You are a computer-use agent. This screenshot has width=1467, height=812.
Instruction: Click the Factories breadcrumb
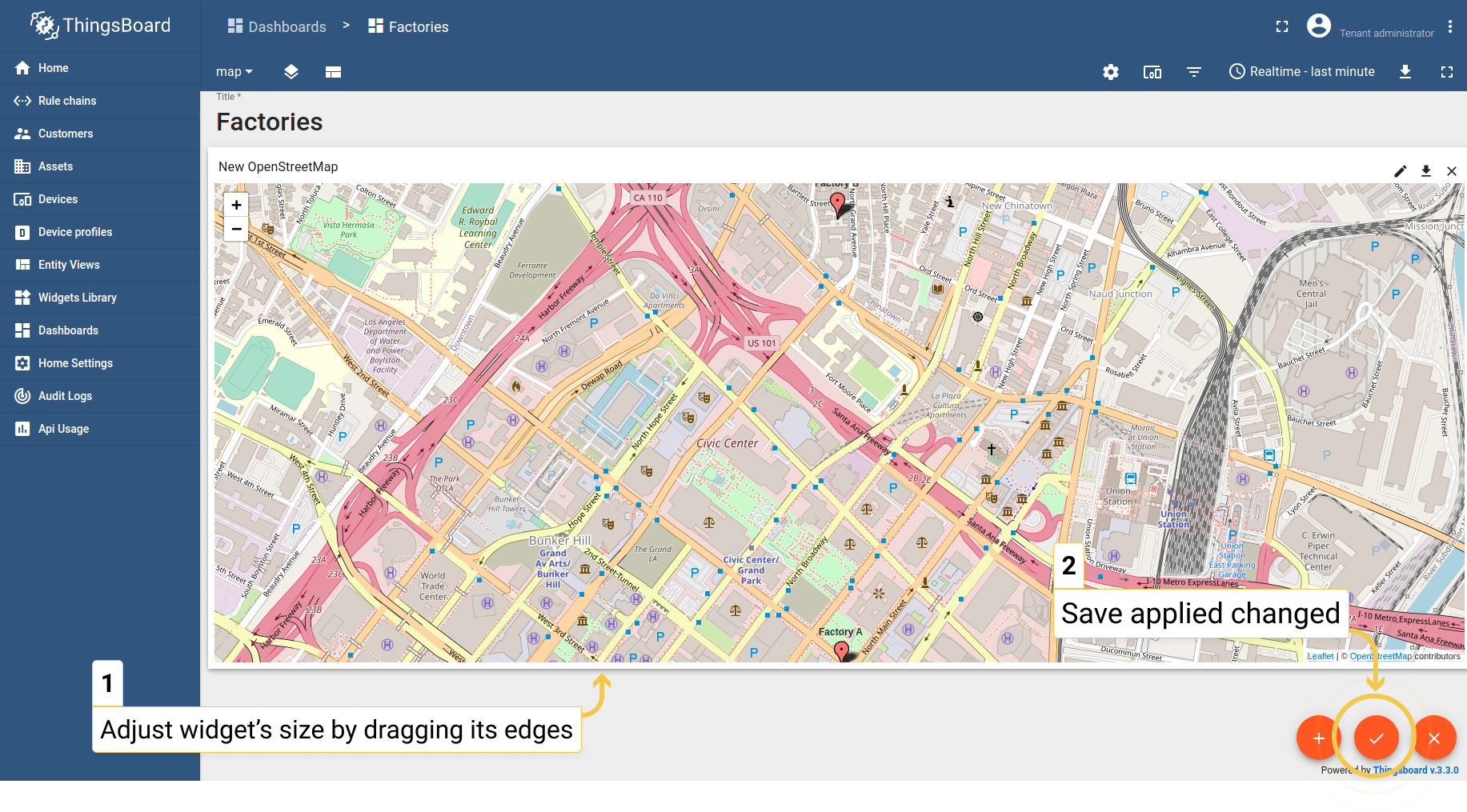[408, 26]
